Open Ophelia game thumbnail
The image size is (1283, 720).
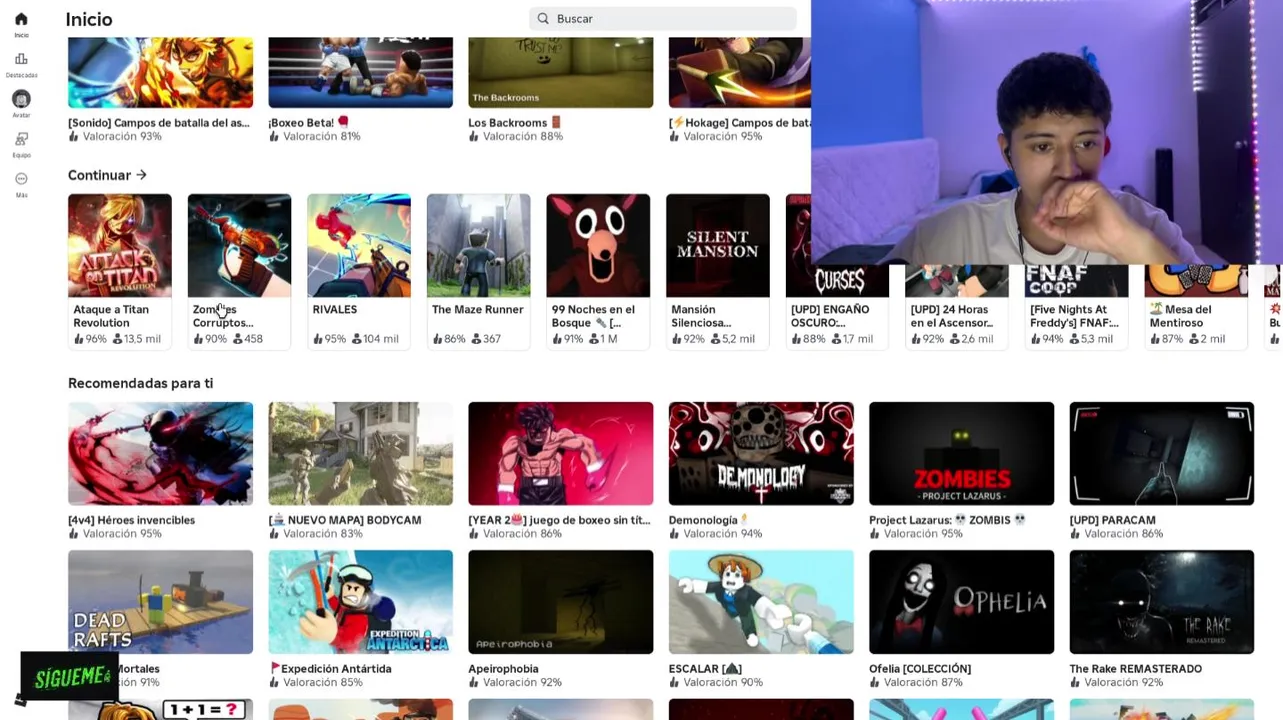[x=961, y=602]
